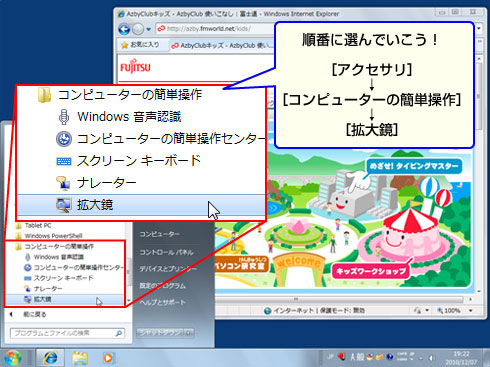Click the magnifier search icon in Start search box

point(119,333)
